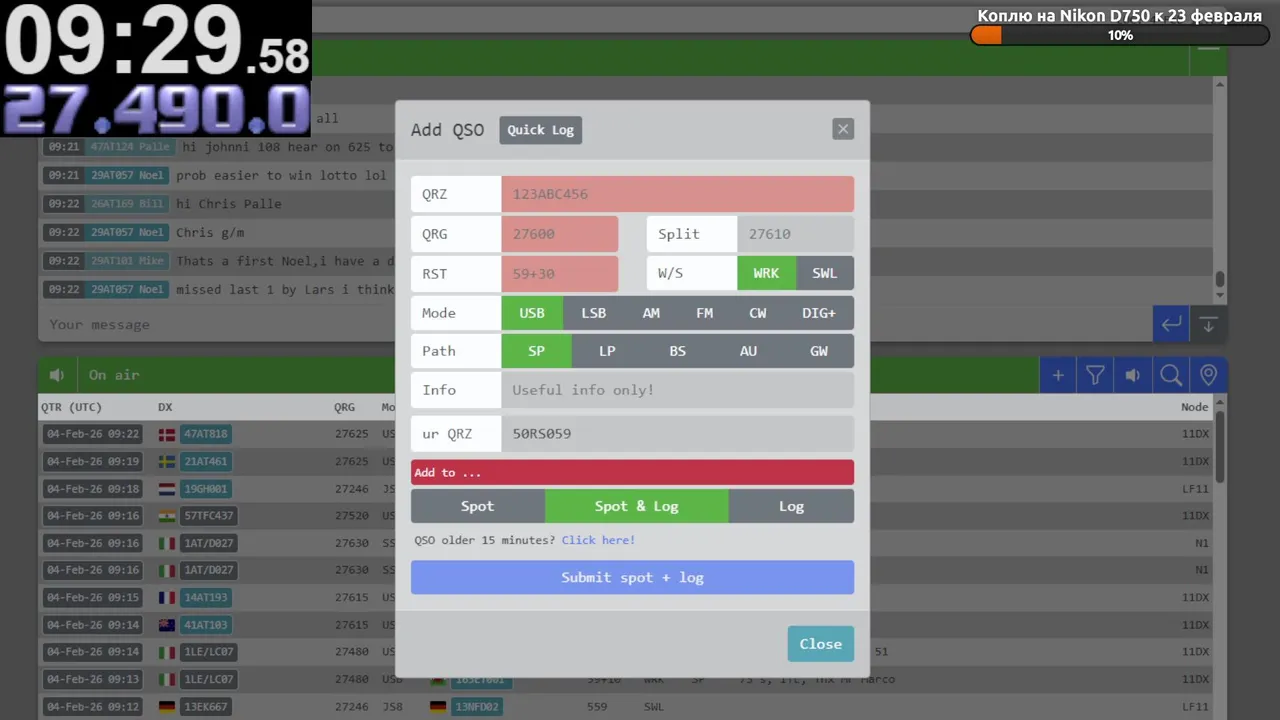Click the RST report input field
1280x720 pixels.
pyautogui.click(x=559, y=273)
